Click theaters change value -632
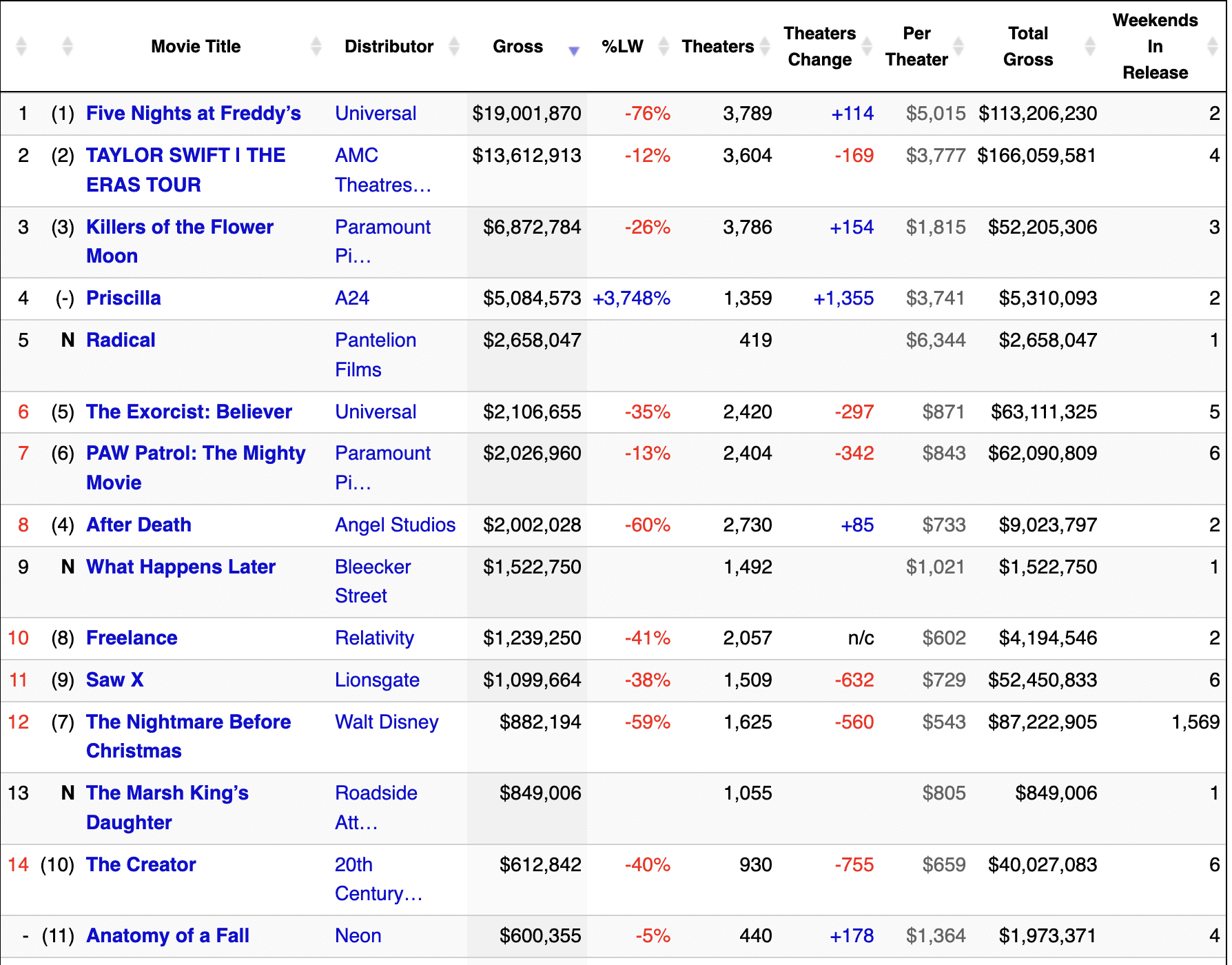The height and width of the screenshot is (965, 1232). tap(854, 680)
